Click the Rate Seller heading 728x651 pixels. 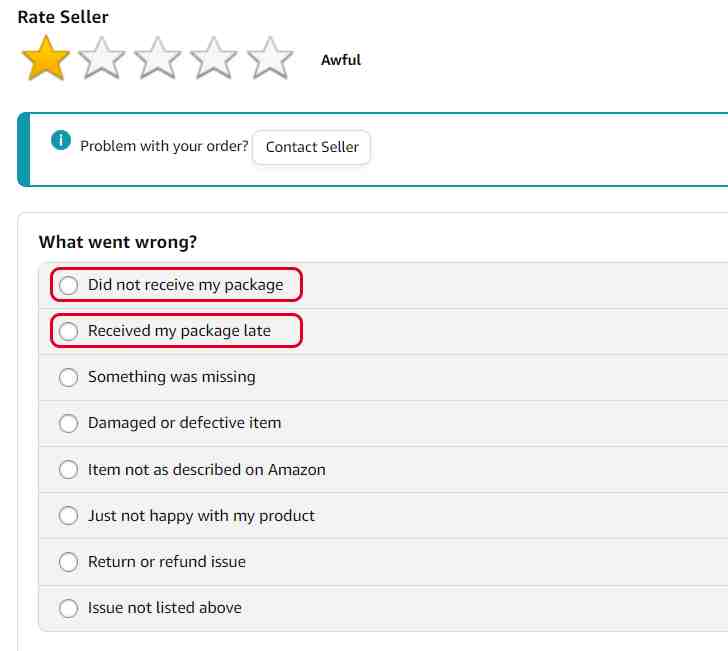point(63,17)
